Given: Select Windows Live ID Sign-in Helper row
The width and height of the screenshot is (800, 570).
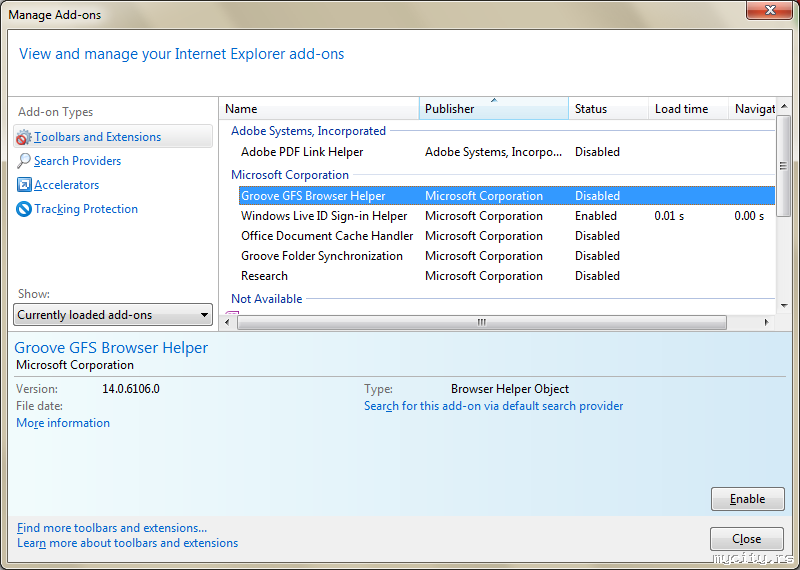Looking at the screenshot, I should [324, 216].
